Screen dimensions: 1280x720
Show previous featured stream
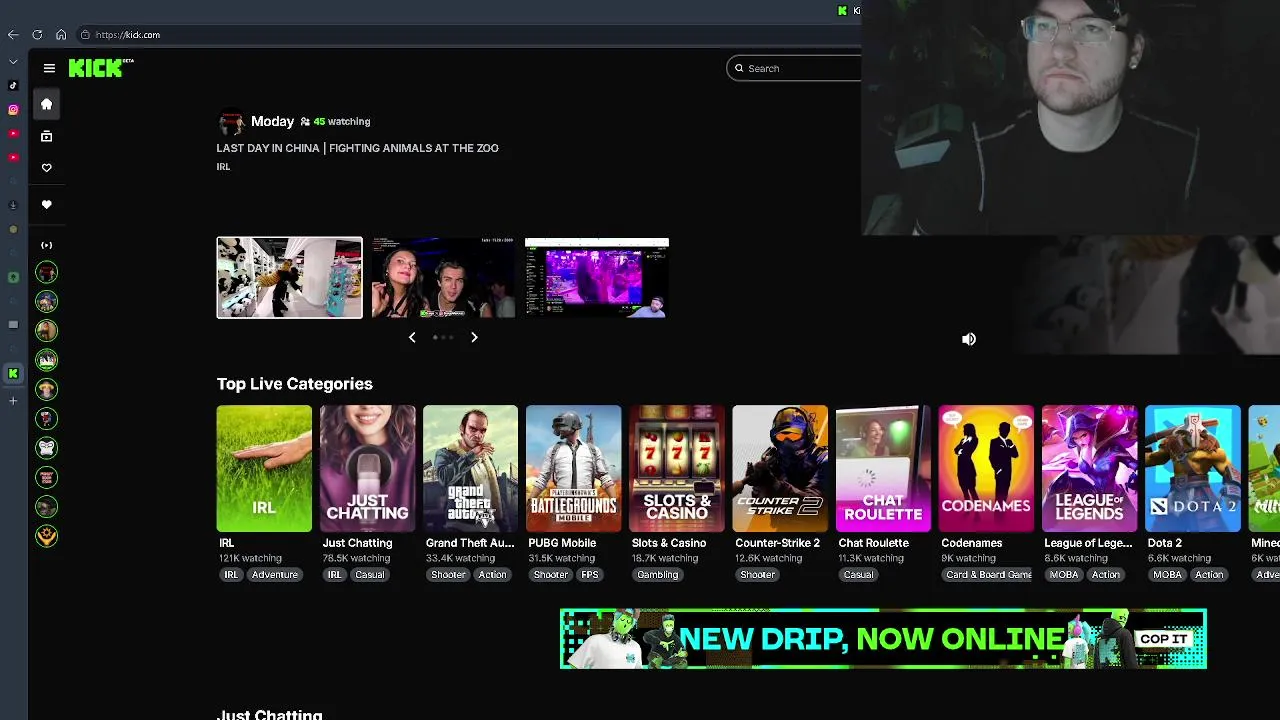(412, 338)
